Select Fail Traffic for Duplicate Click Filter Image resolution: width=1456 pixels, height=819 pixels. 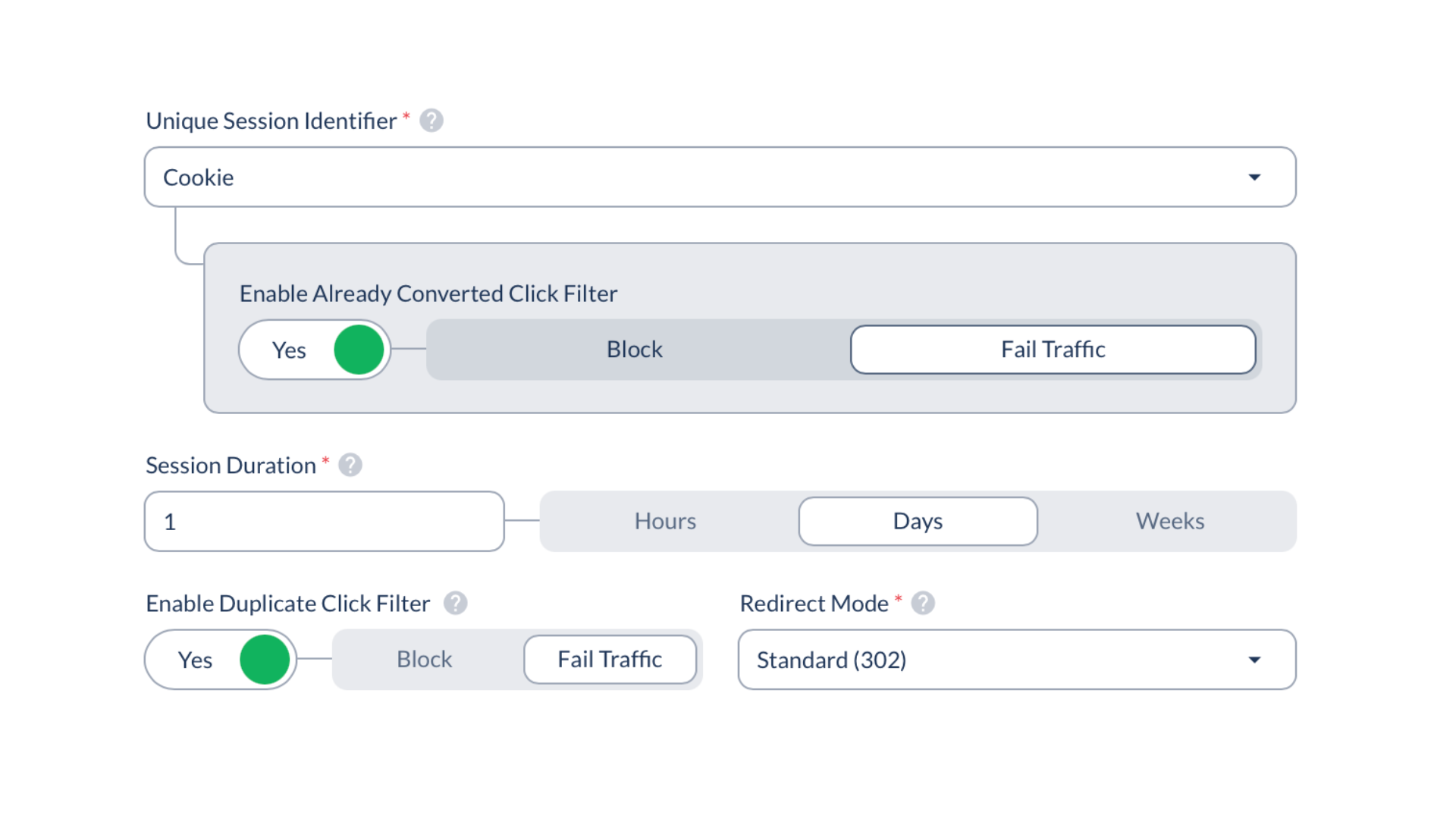[x=610, y=659]
